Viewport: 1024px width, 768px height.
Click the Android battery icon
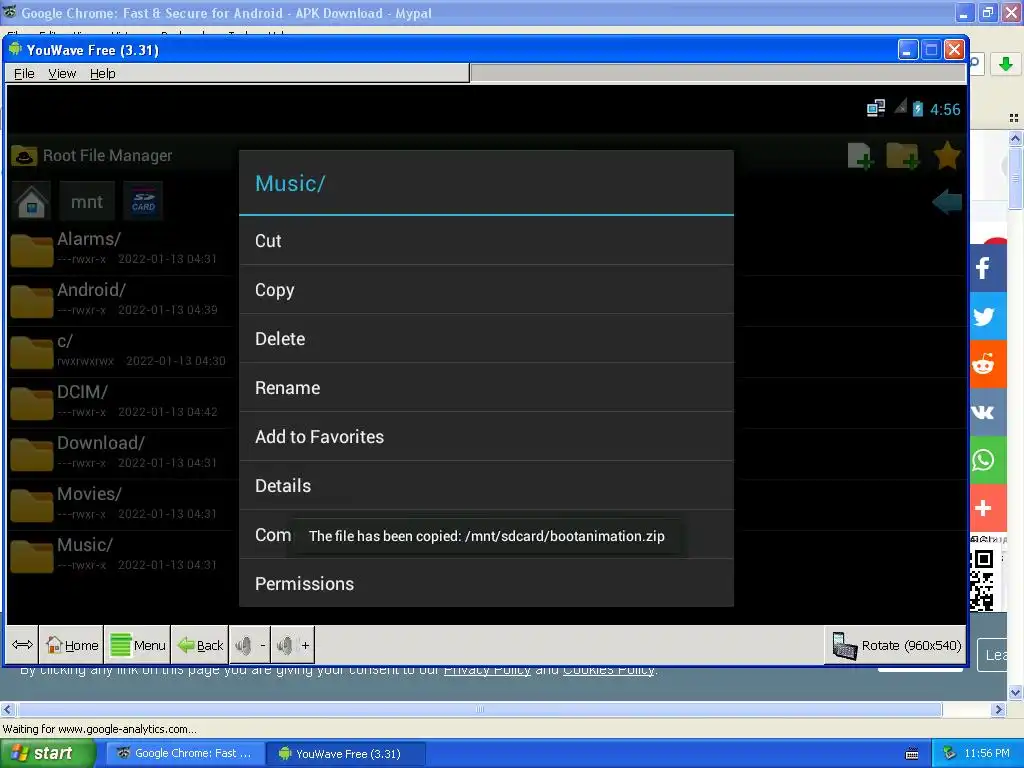[918, 108]
